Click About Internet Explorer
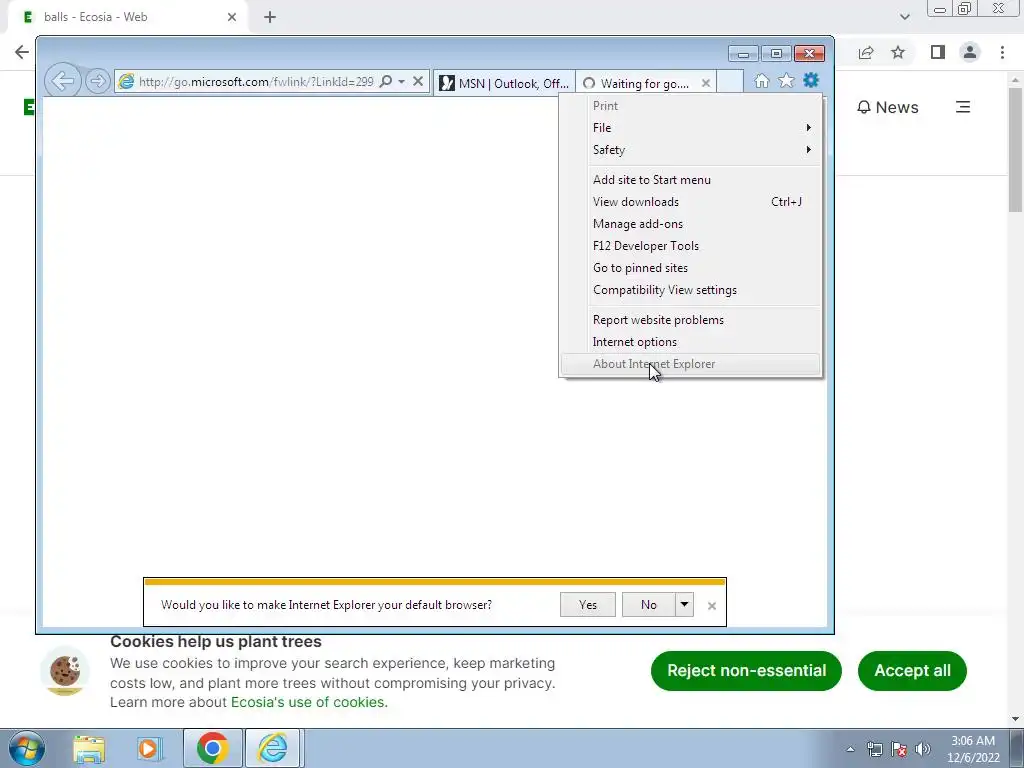This screenshot has height=768, width=1024. tap(691, 364)
